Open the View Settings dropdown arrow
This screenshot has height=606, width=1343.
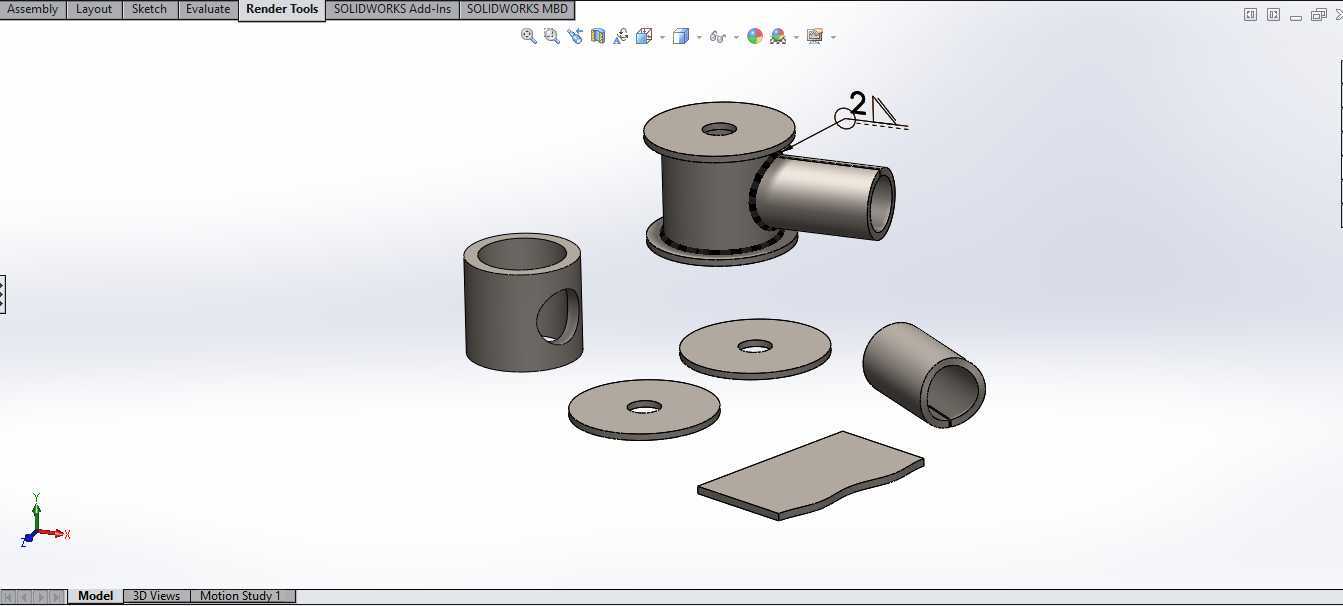833,37
